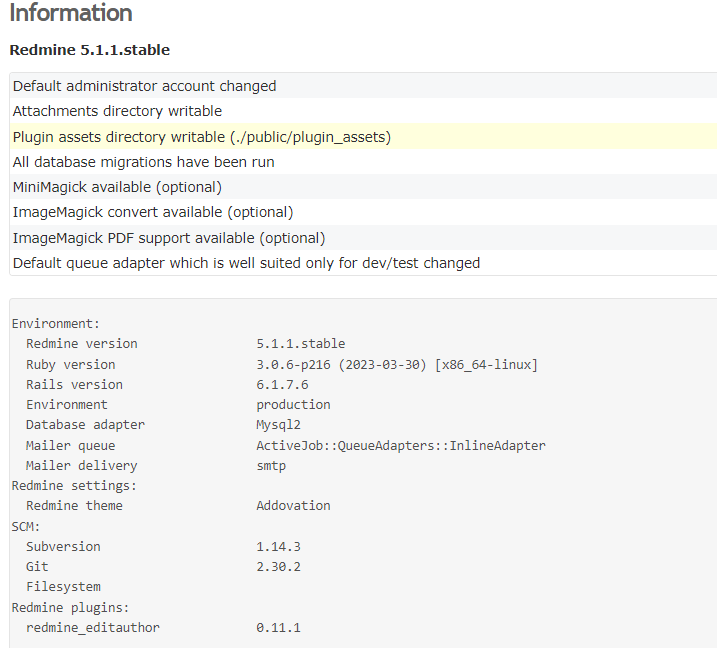Select 'ActiveJob::QueueAdapters::InlineAdapter' value

(401, 445)
